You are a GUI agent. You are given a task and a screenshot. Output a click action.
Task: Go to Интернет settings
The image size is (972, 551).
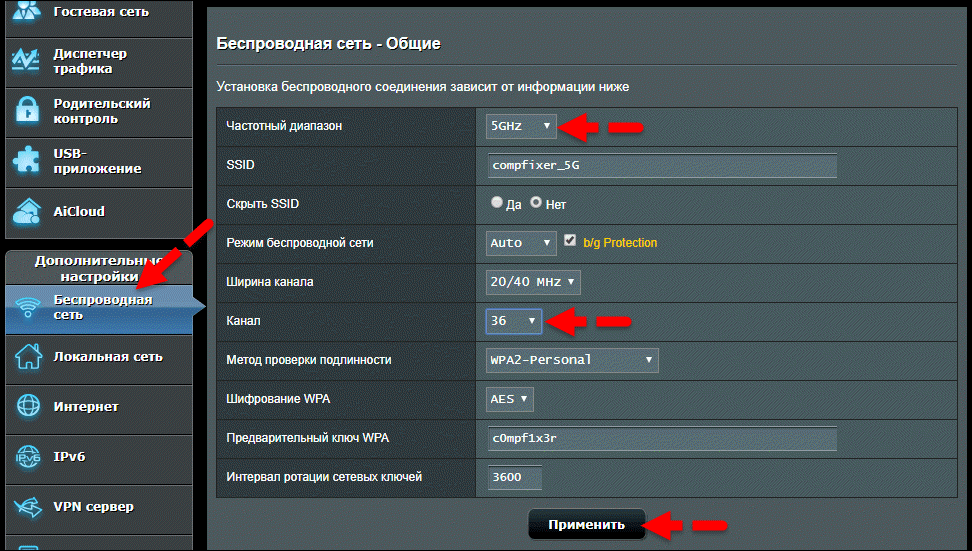pyautogui.click(x=99, y=410)
